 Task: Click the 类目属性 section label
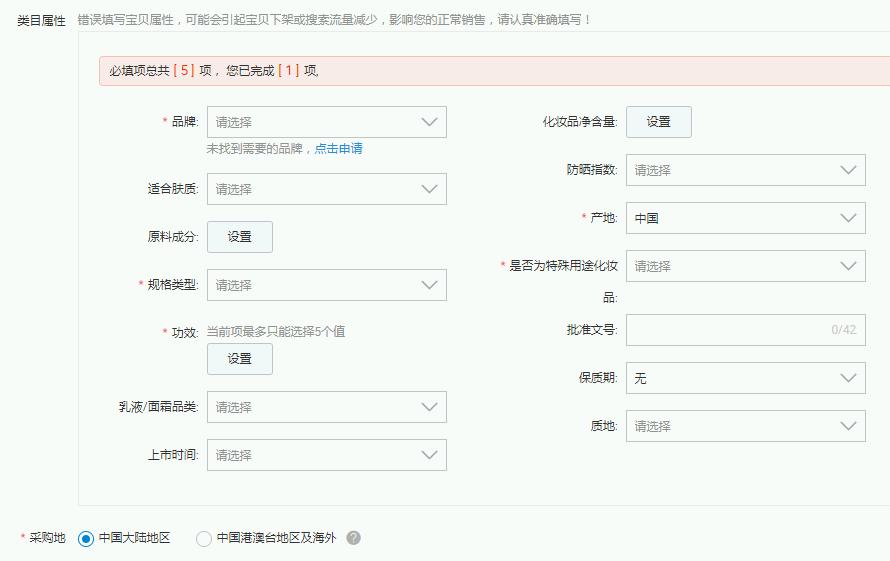coord(41,21)
